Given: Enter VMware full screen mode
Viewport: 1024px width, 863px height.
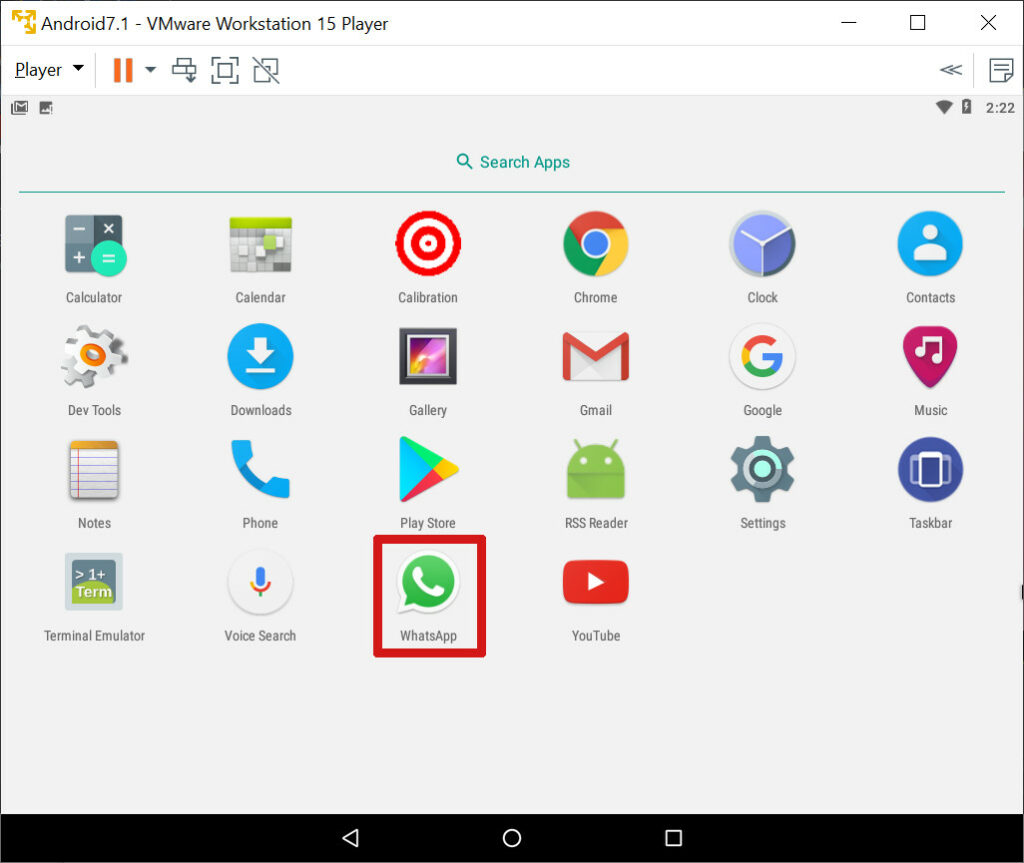Looking at the screenshot, I should pyautogui.click(x=225, y=70).
